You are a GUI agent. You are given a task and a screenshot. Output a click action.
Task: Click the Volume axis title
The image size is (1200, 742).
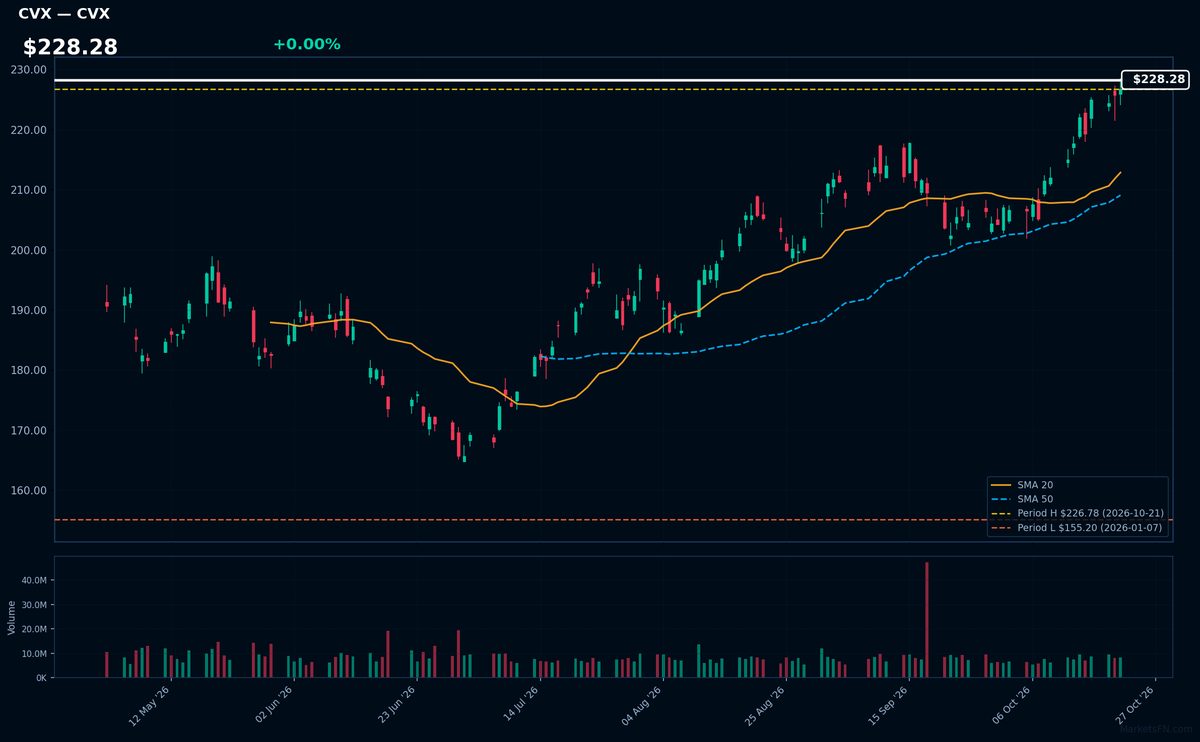pos(12,617)
